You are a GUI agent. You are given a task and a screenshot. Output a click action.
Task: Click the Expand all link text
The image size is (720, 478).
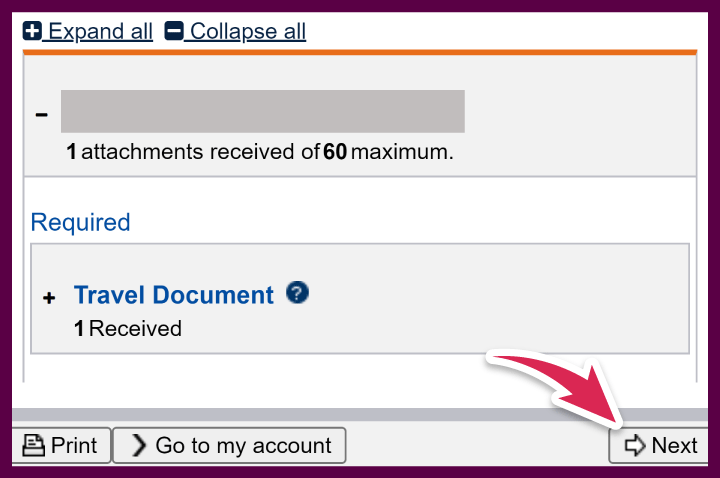click(100, 31)
